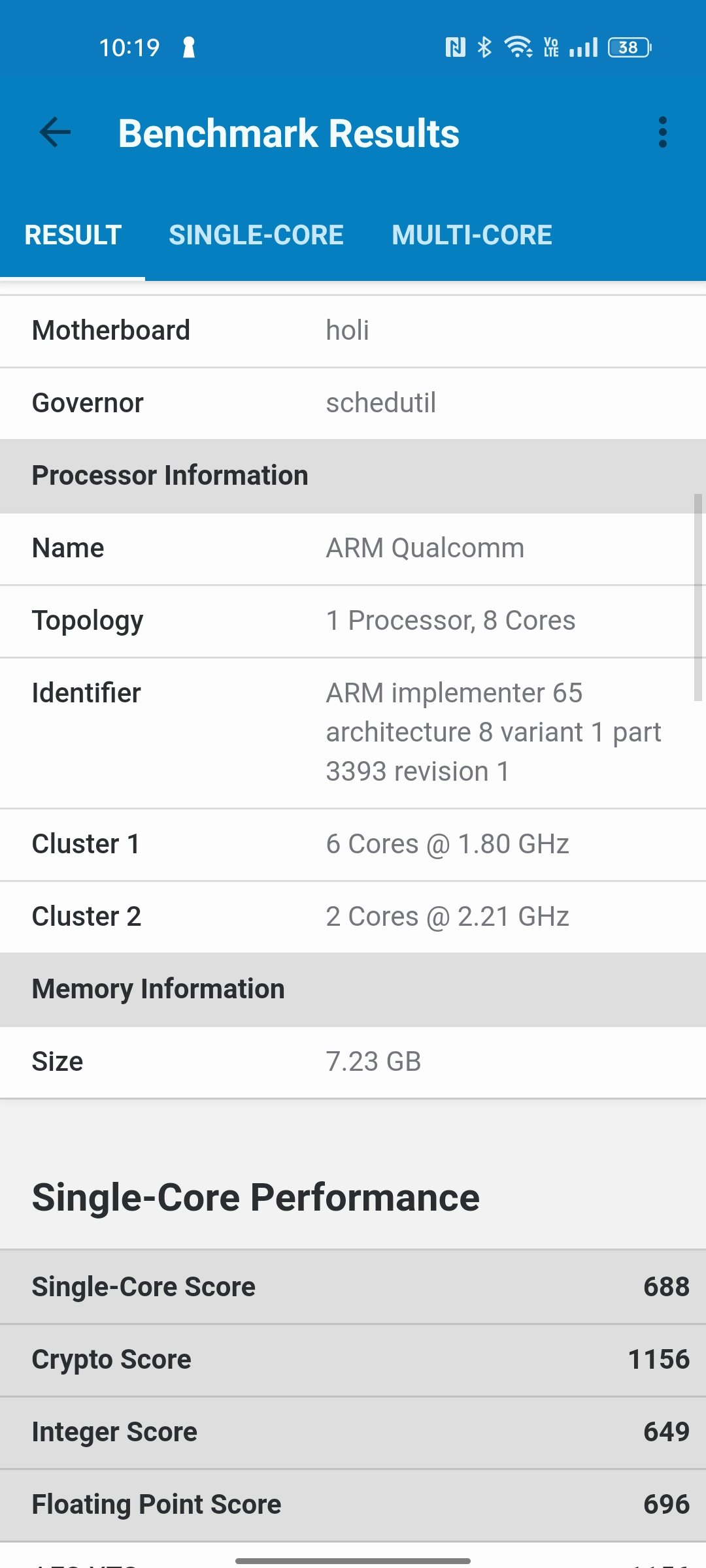Image resolution: width=706 pixels, height=1568 pixels.
Task: Tap the bottom navigation gesture bar
Action: click(x=353, y=1561)
